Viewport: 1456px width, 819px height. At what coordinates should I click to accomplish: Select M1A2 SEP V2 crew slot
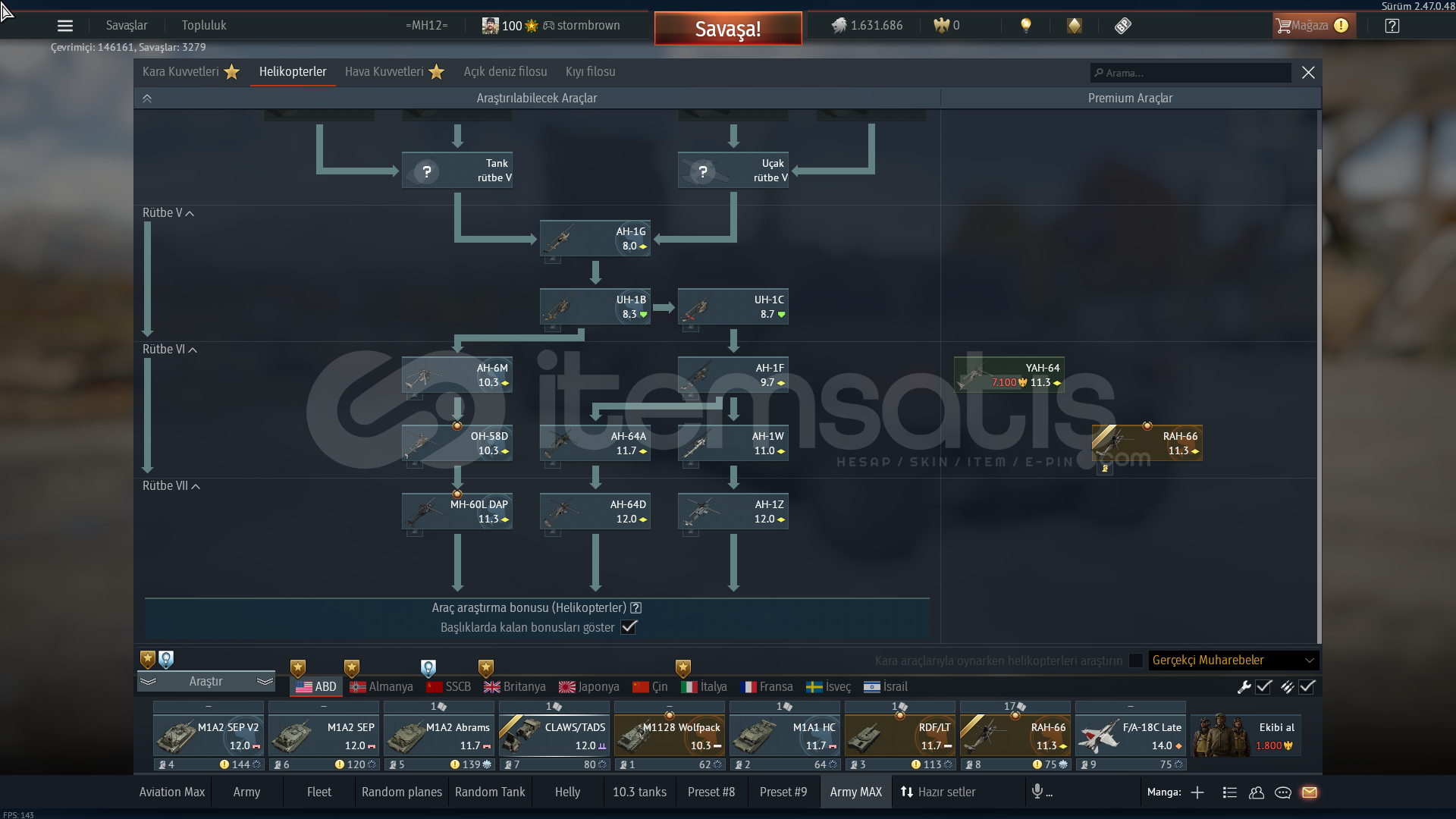coord(209,736)
